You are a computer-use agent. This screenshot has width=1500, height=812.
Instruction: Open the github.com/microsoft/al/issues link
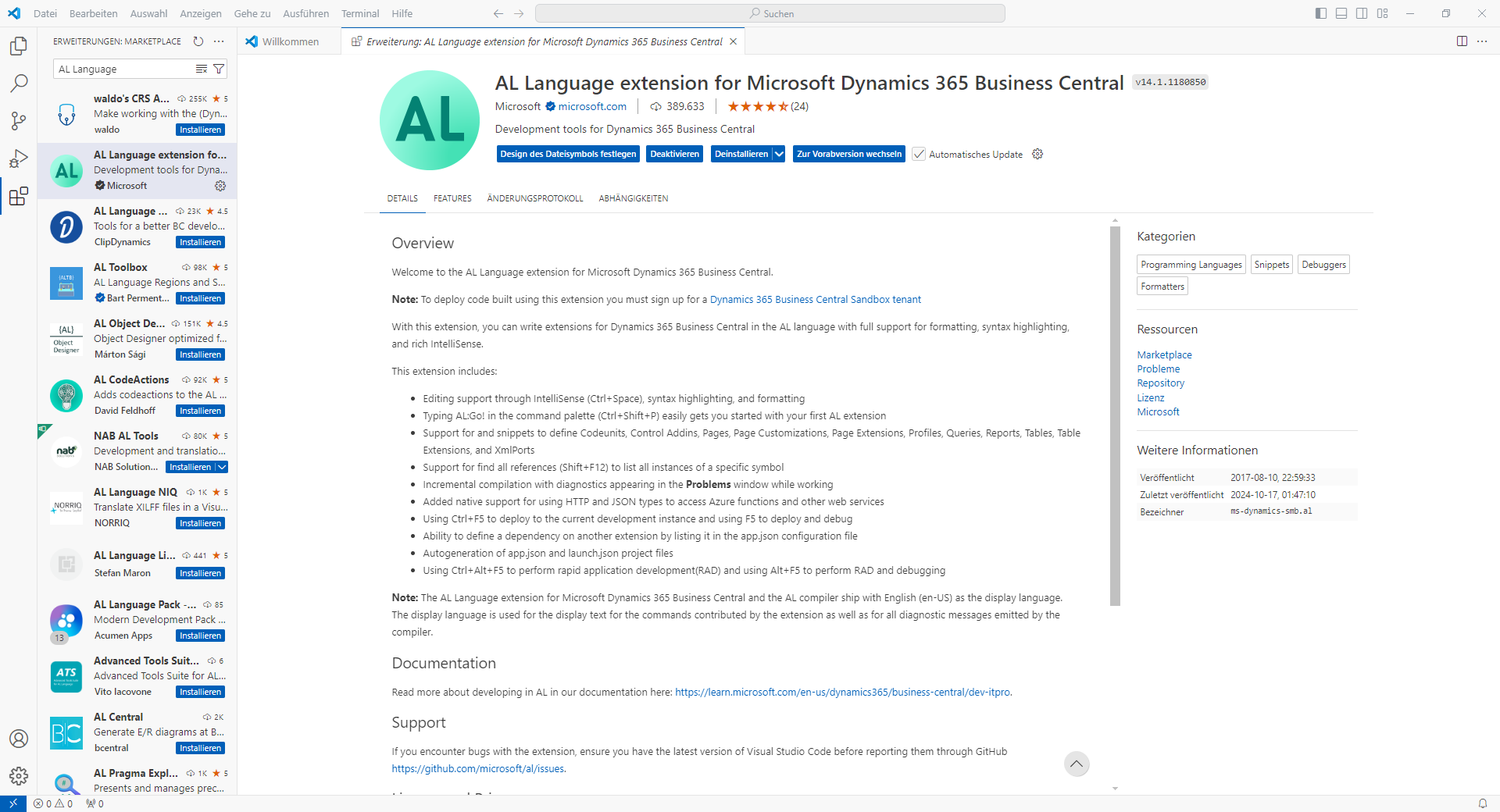(x=479, y=768)
